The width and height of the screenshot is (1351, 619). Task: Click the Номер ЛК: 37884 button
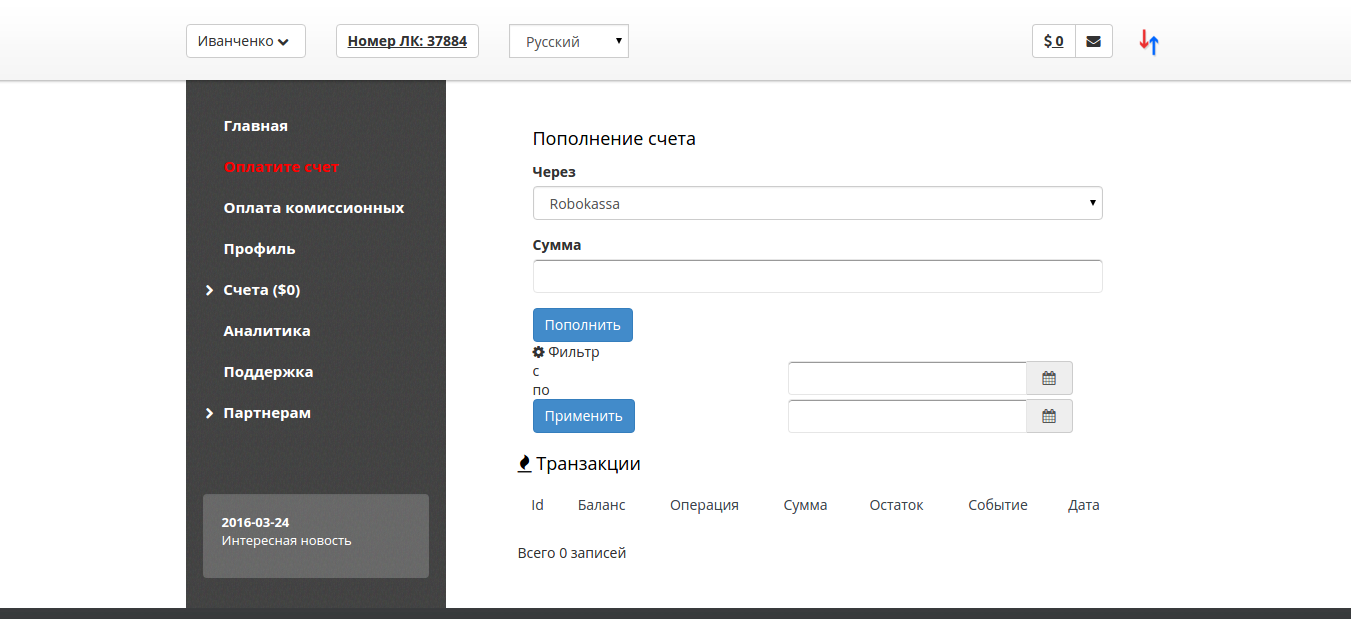[x=407, y=42]
